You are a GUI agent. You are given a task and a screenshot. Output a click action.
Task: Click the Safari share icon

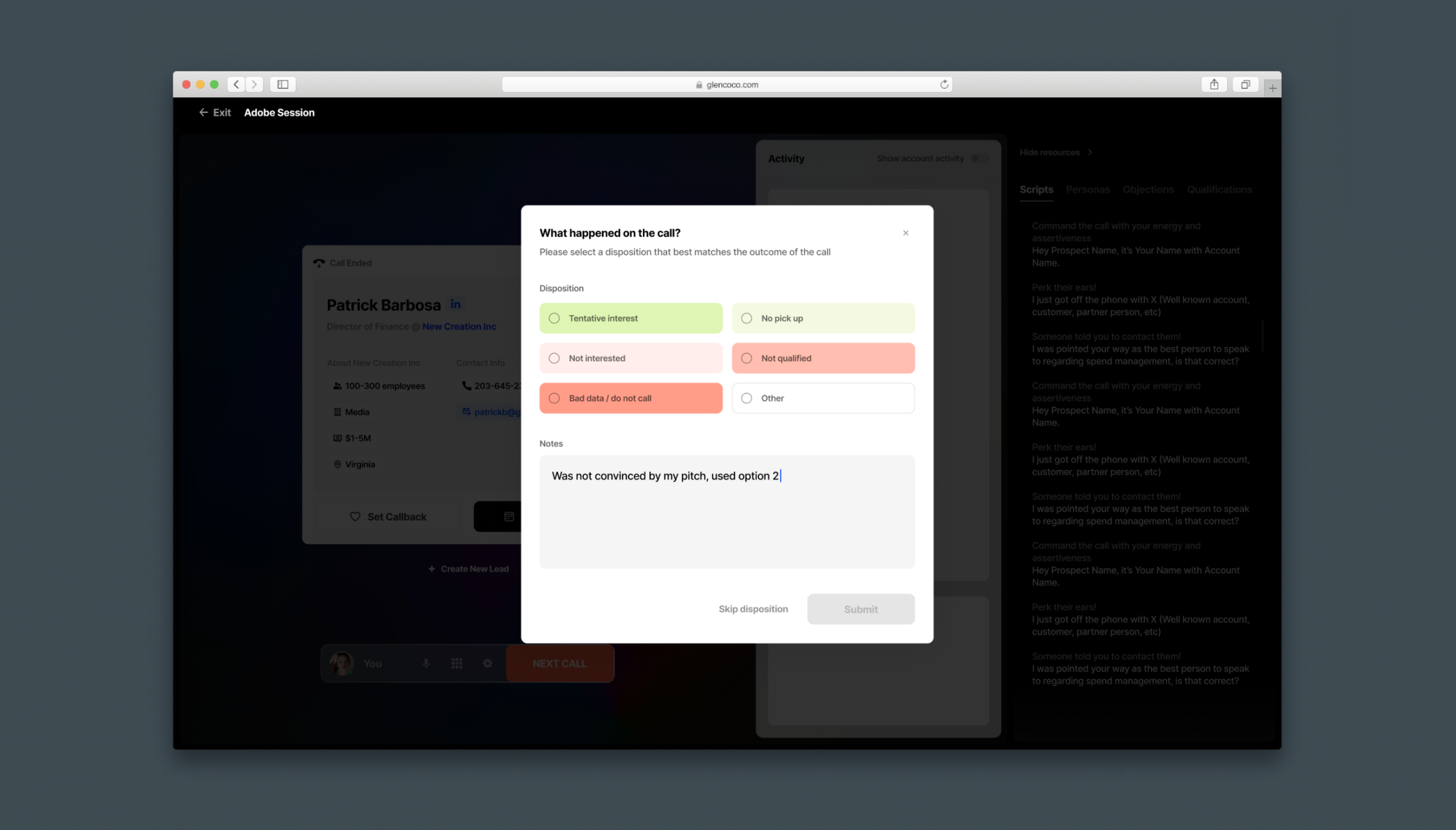[x=1214, y=84]
